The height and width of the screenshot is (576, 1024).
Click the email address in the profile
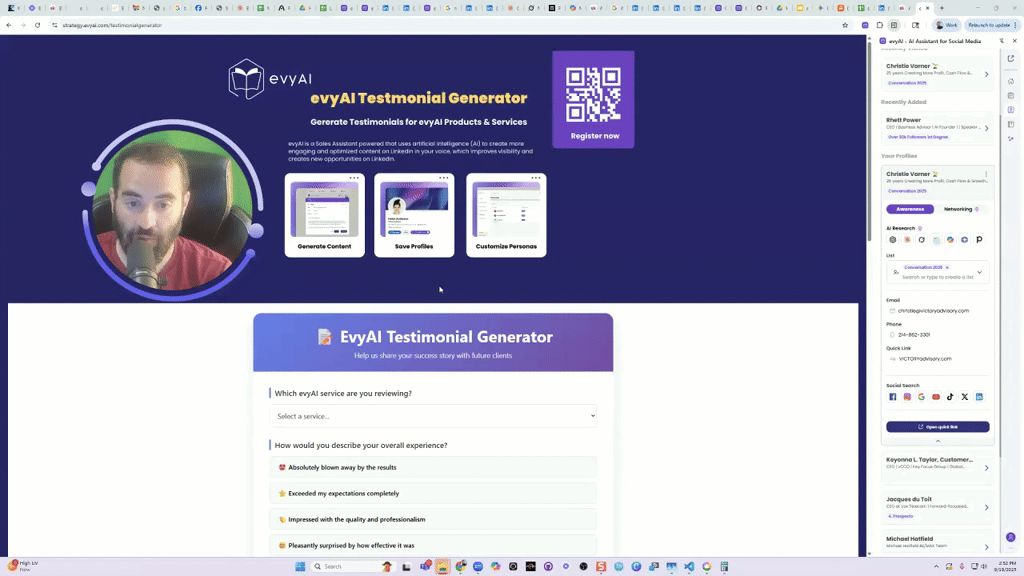(933, 311)
